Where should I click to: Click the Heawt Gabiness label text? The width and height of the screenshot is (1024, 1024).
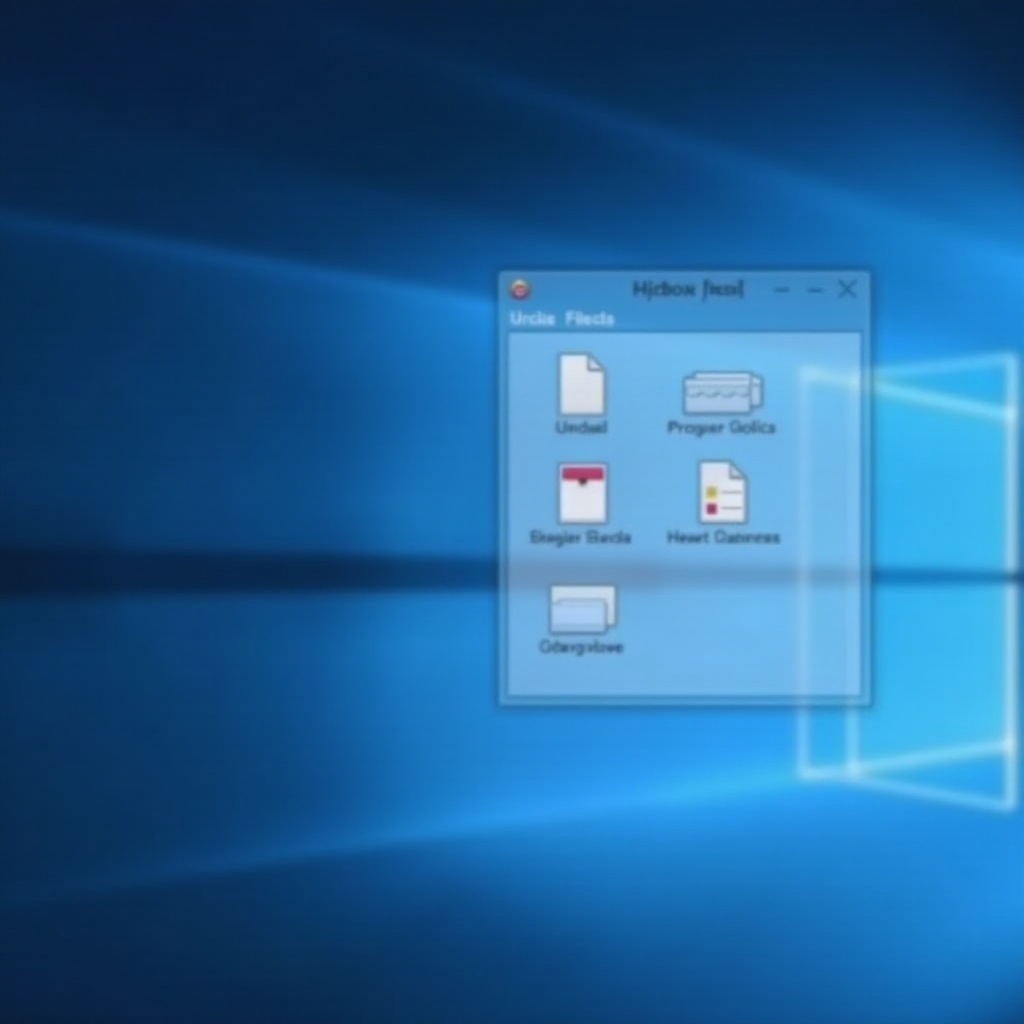tap(723, 537)
